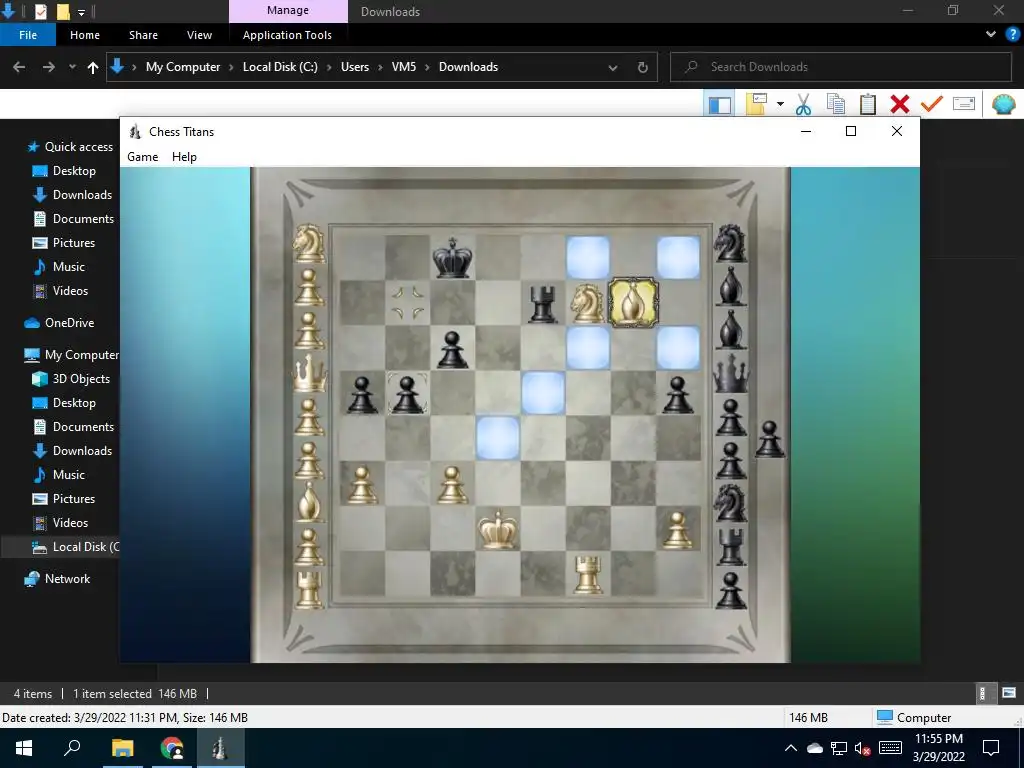Viewport: 1024px width, 768px height.
Task: Go up one folder level
Action: coord(93,67)
